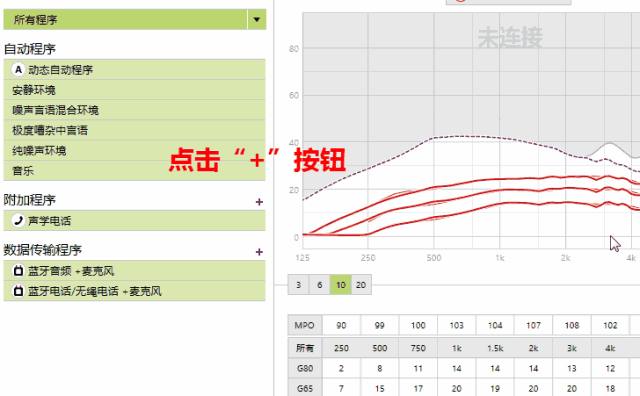Open the 所有程序 dropdown arrow
The image size is (640, 396).
(257, 20)
